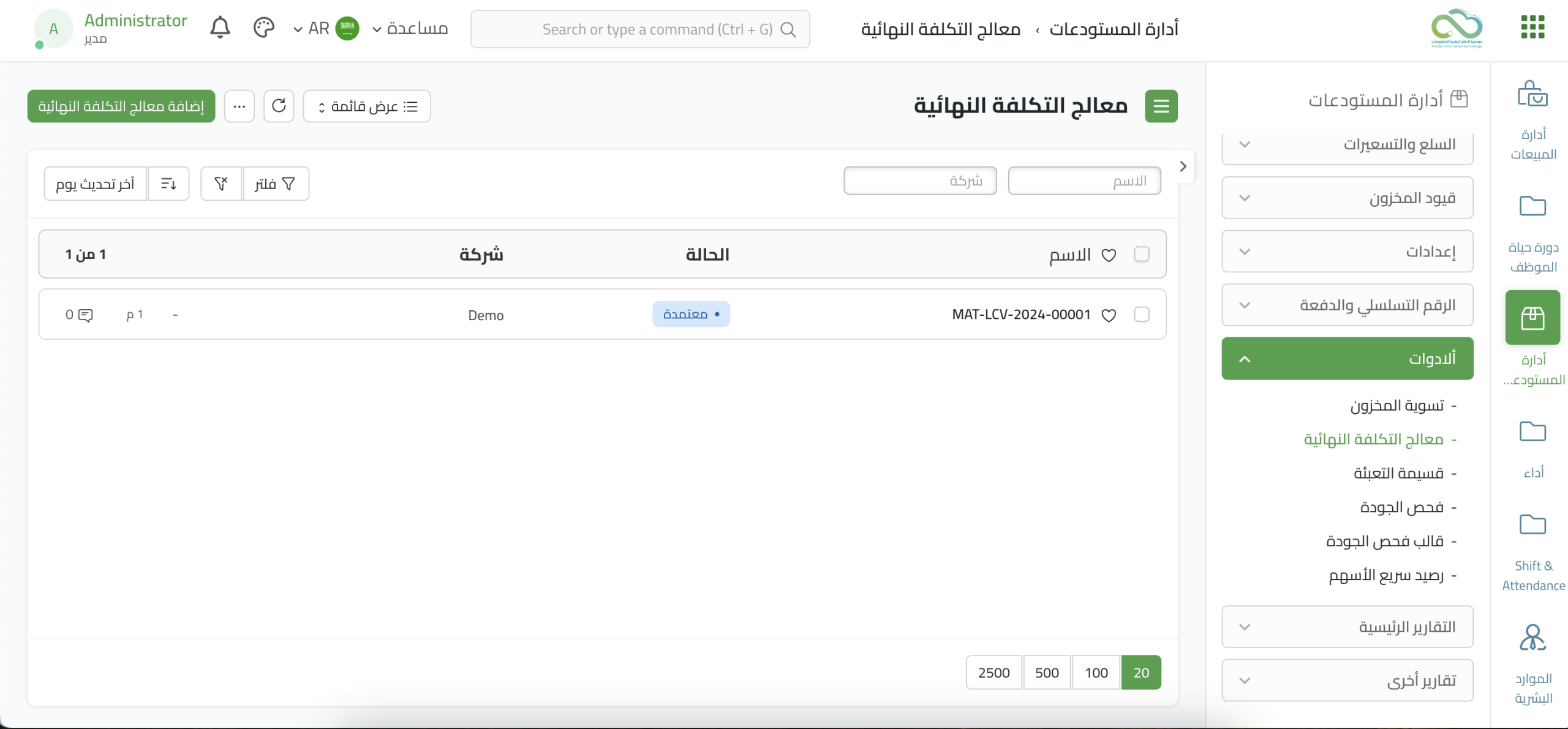1568x729 pixels.
Task: Click the green sidebar hamburger toggle
Action: coord(1161,107)
